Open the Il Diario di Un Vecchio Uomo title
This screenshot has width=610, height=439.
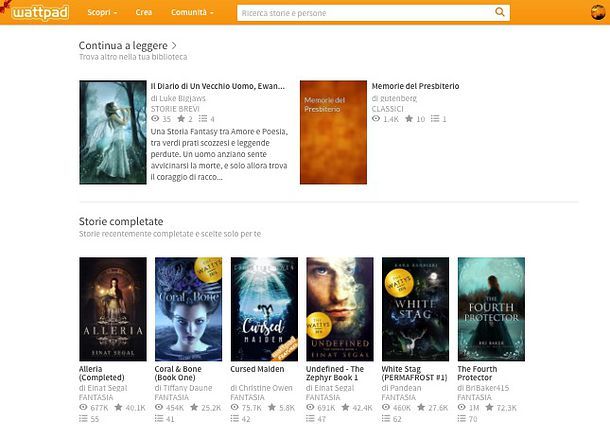pos(217,86)
